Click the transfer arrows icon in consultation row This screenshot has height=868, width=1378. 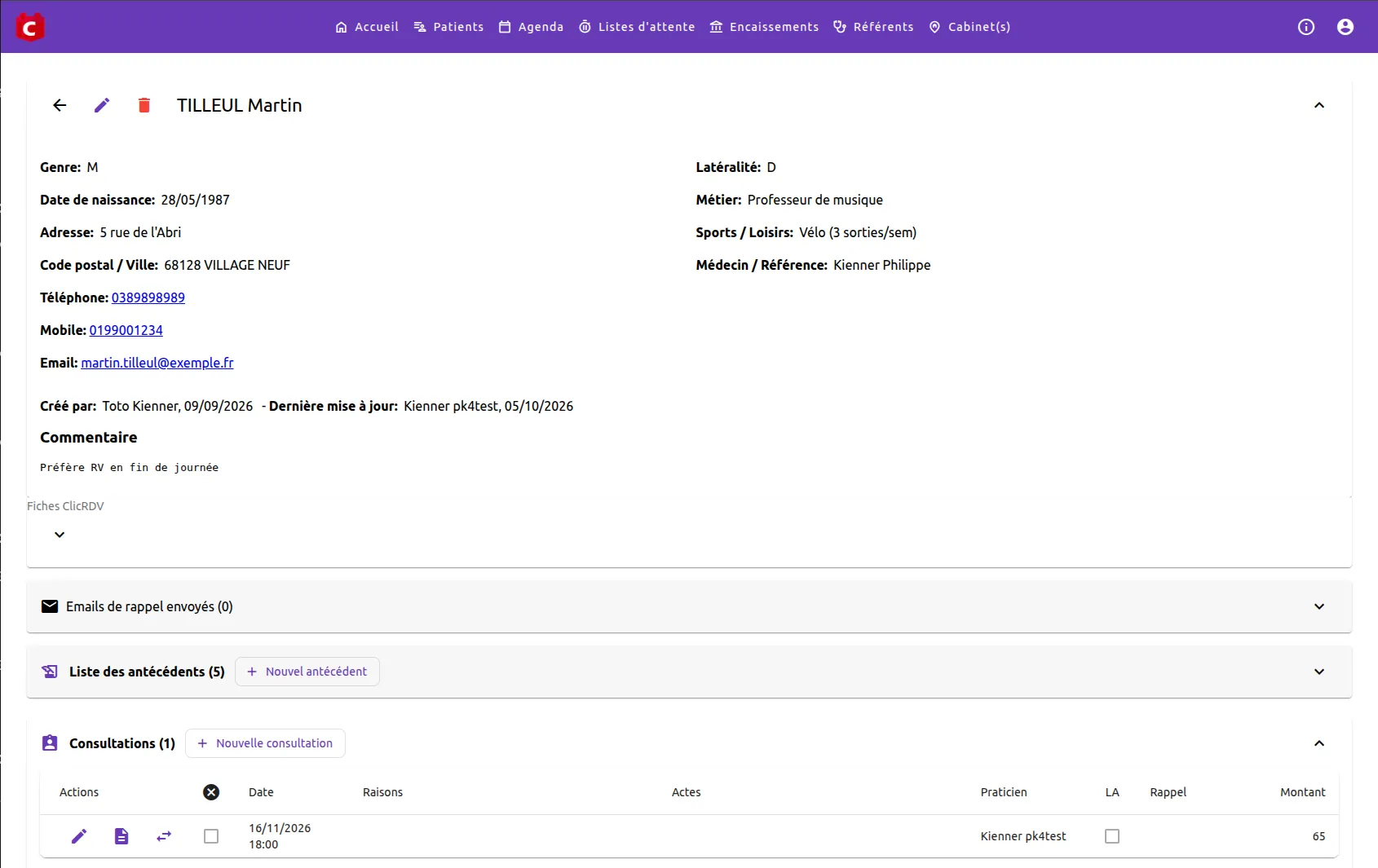pos(164,836)
